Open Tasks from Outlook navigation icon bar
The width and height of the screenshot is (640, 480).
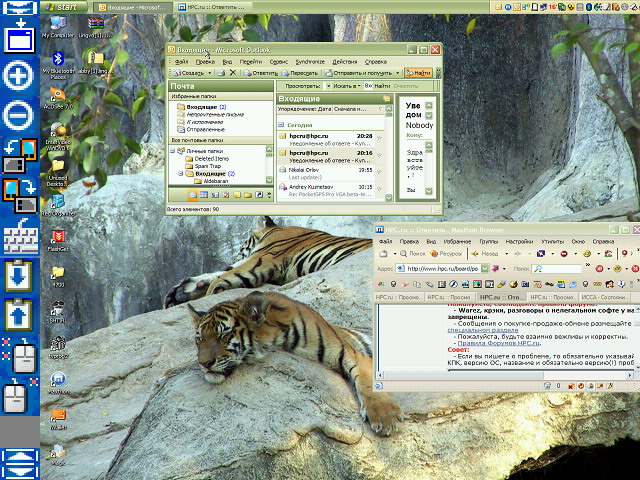[x=226, y=195]
